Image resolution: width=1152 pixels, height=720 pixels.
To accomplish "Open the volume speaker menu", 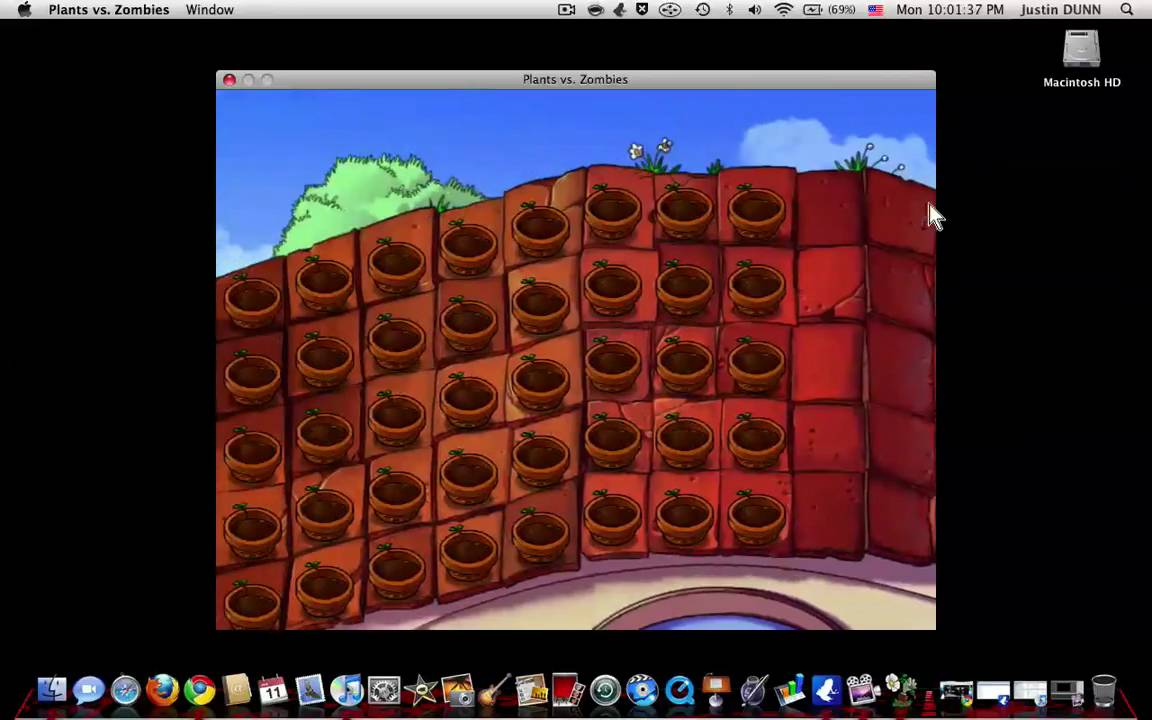I will [755, 10].
